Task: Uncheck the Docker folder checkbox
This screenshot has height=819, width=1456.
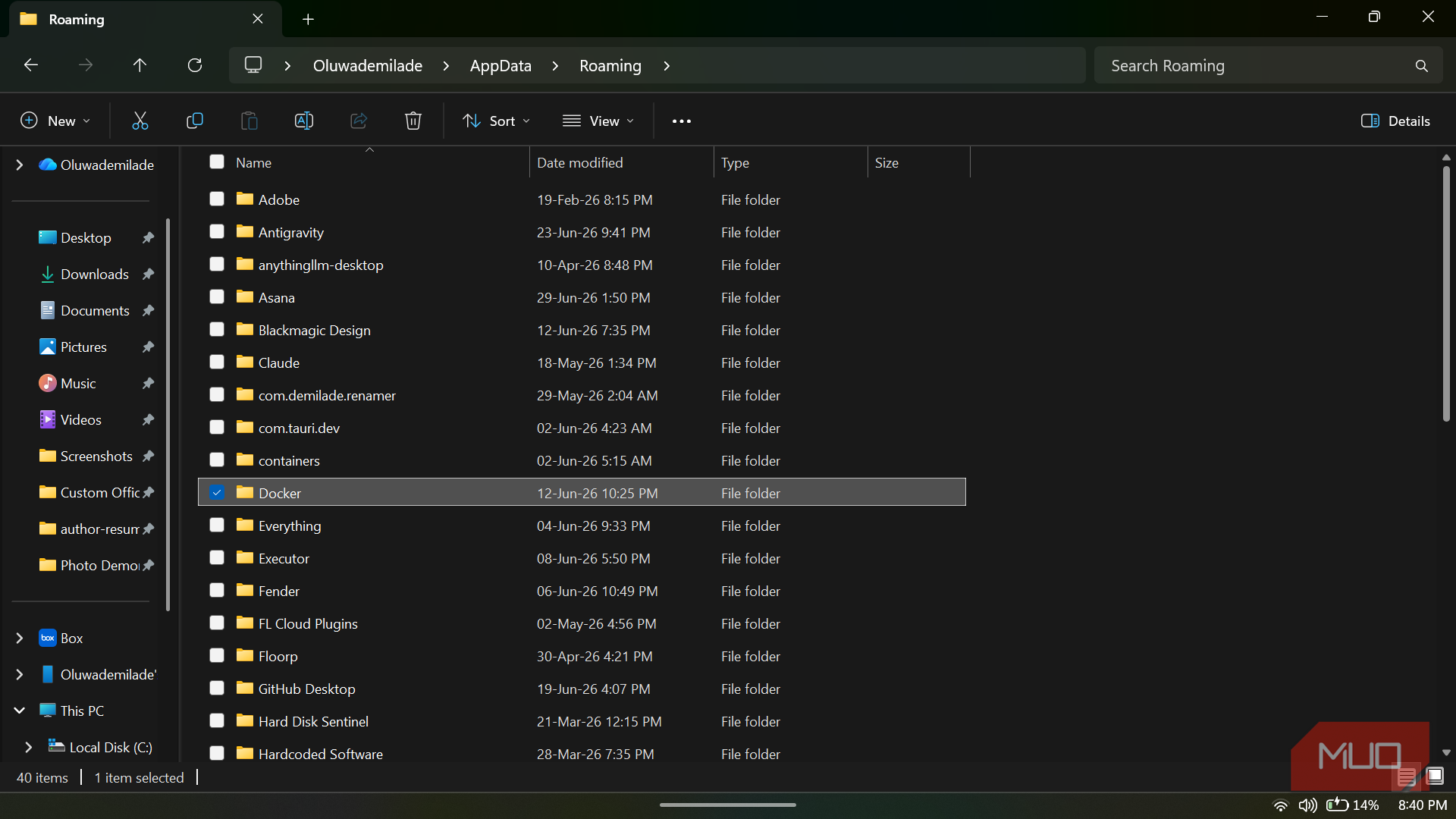Action: (217, 493)
